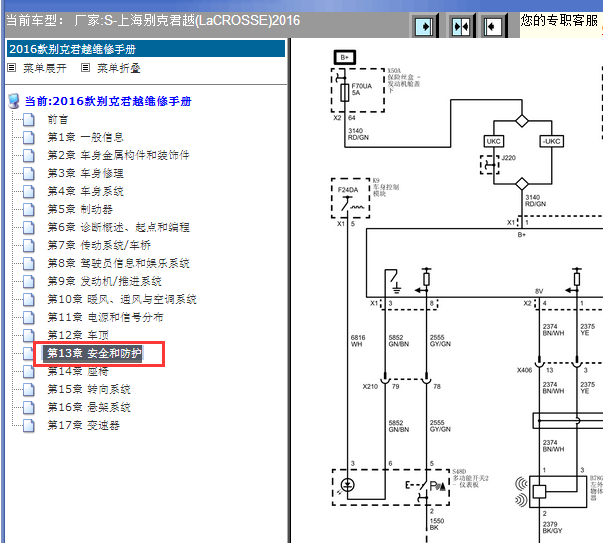Image resolution: width=603 pixels, height=543 pixels.
Task: Open 第6章 诊断概述、起点和编程
Action: tap(118, 227)
